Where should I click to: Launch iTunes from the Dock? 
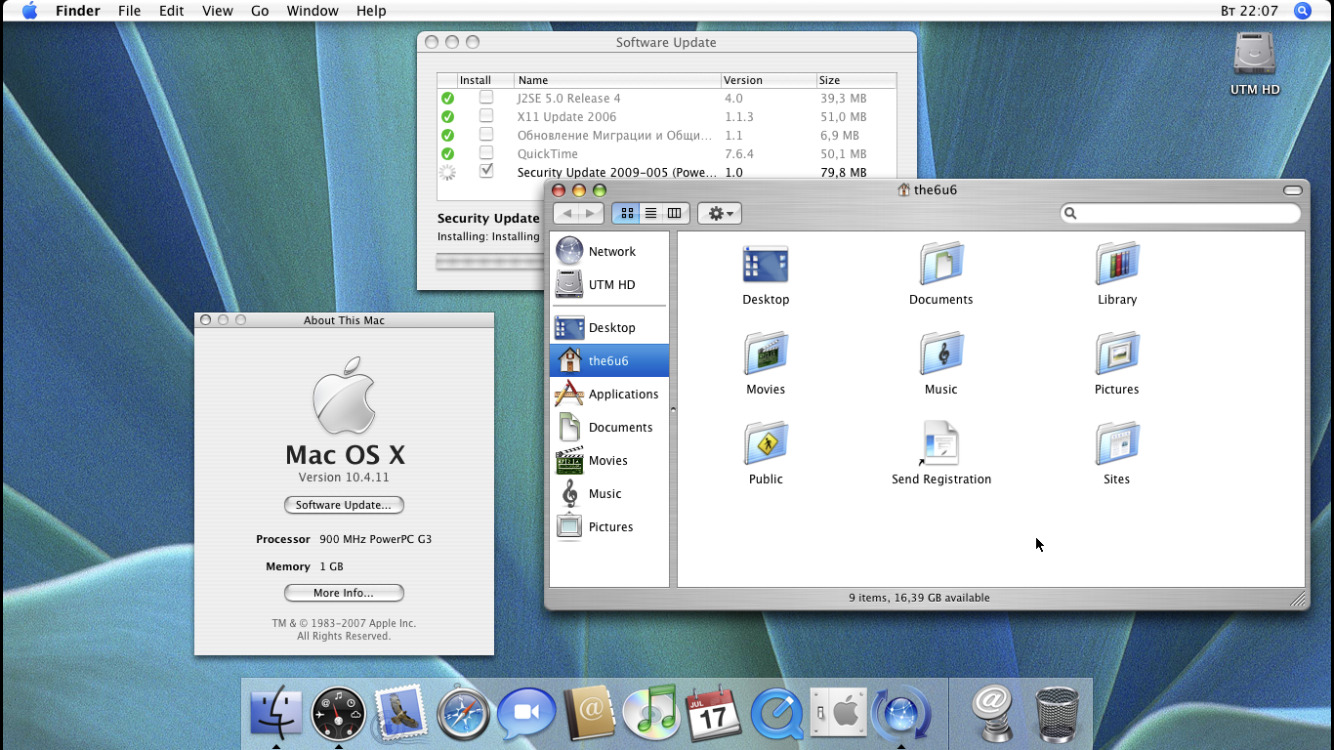[651, 714]
